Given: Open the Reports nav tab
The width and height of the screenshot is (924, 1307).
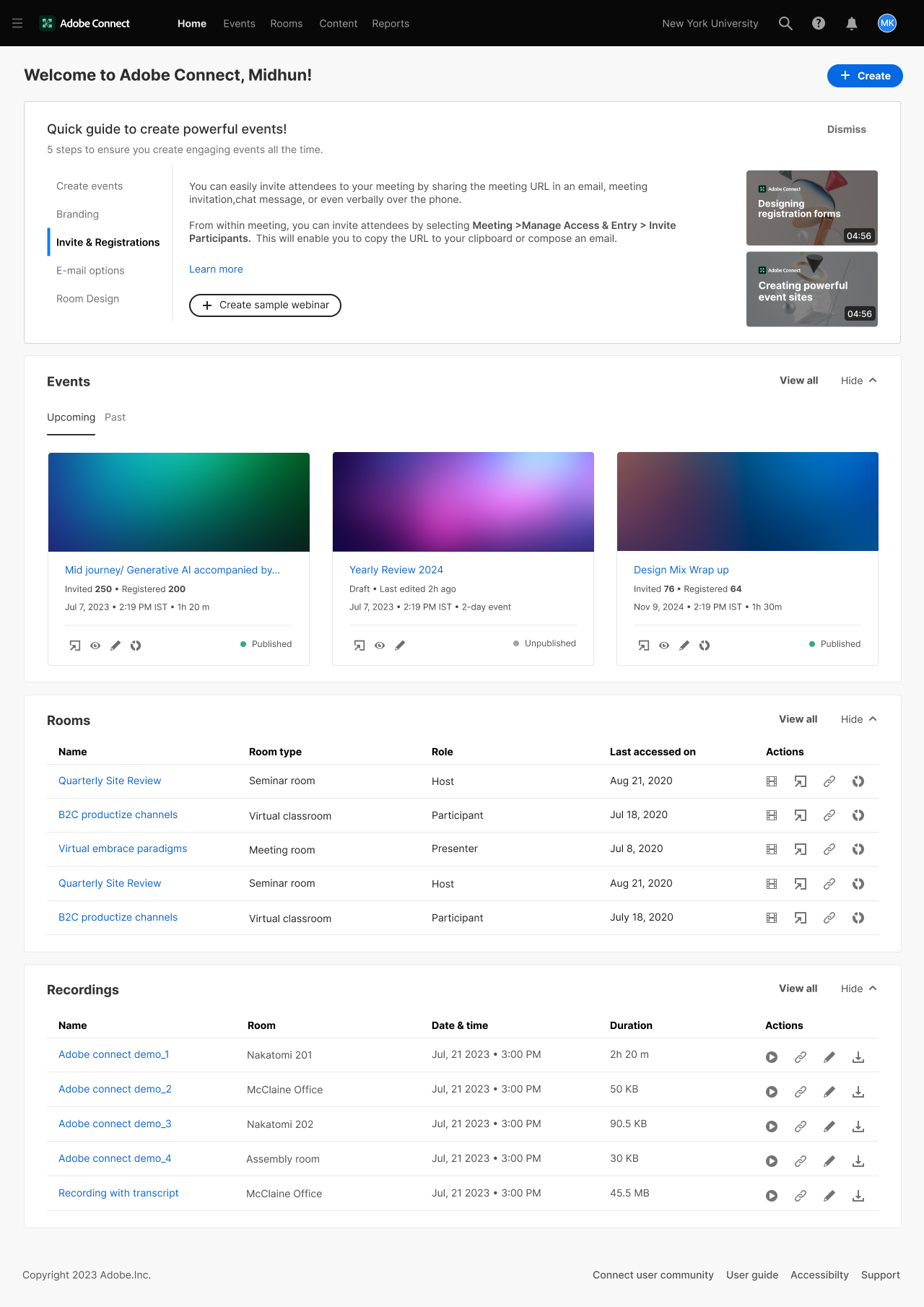Looking at the screenshot, I should coord(391,23).
